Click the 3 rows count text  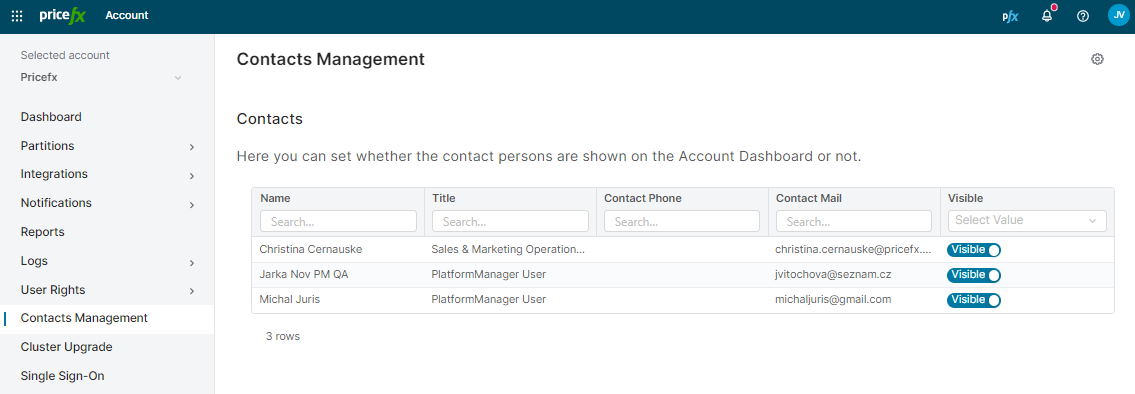tap(283, 336)
